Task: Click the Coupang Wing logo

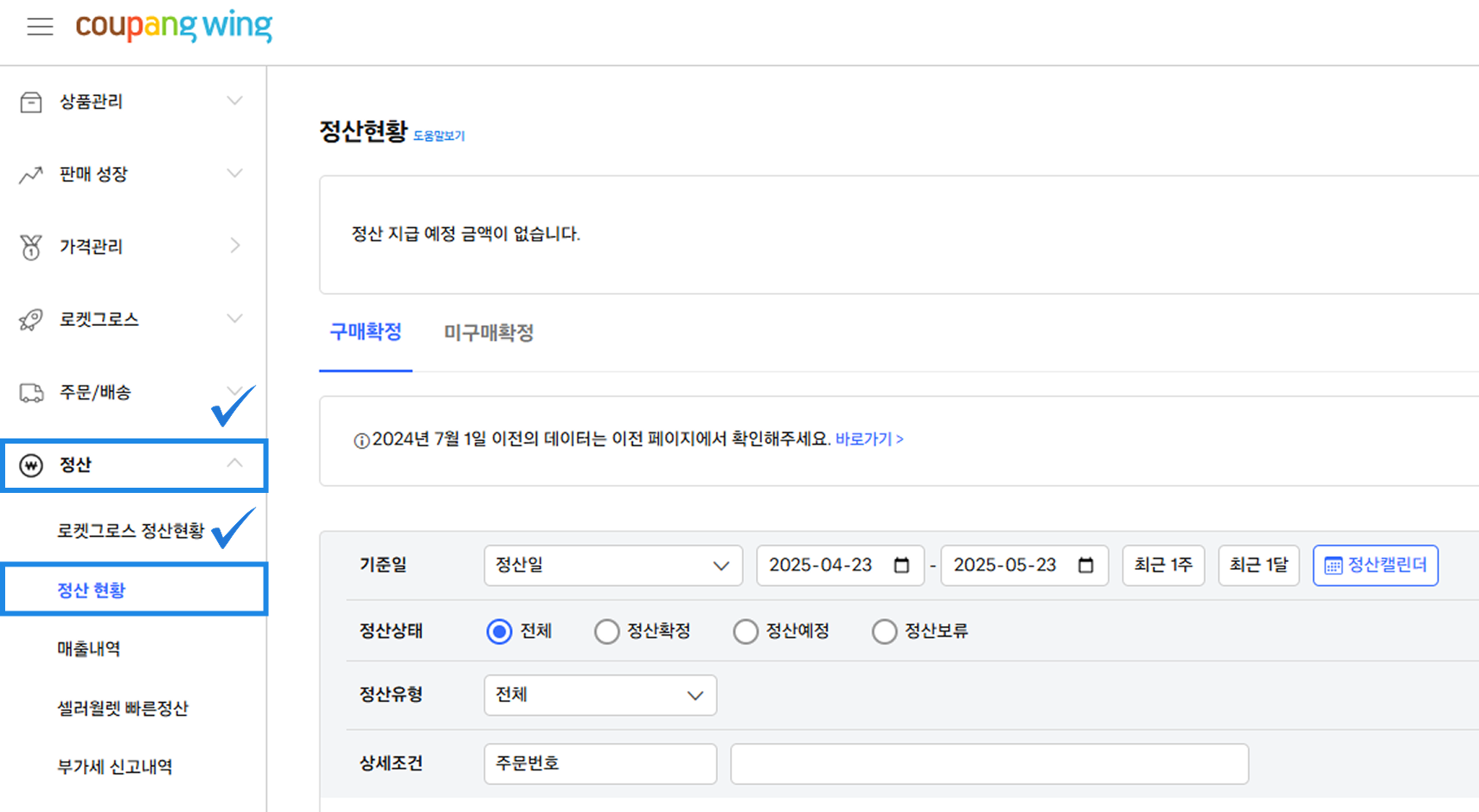Action: 173,27
